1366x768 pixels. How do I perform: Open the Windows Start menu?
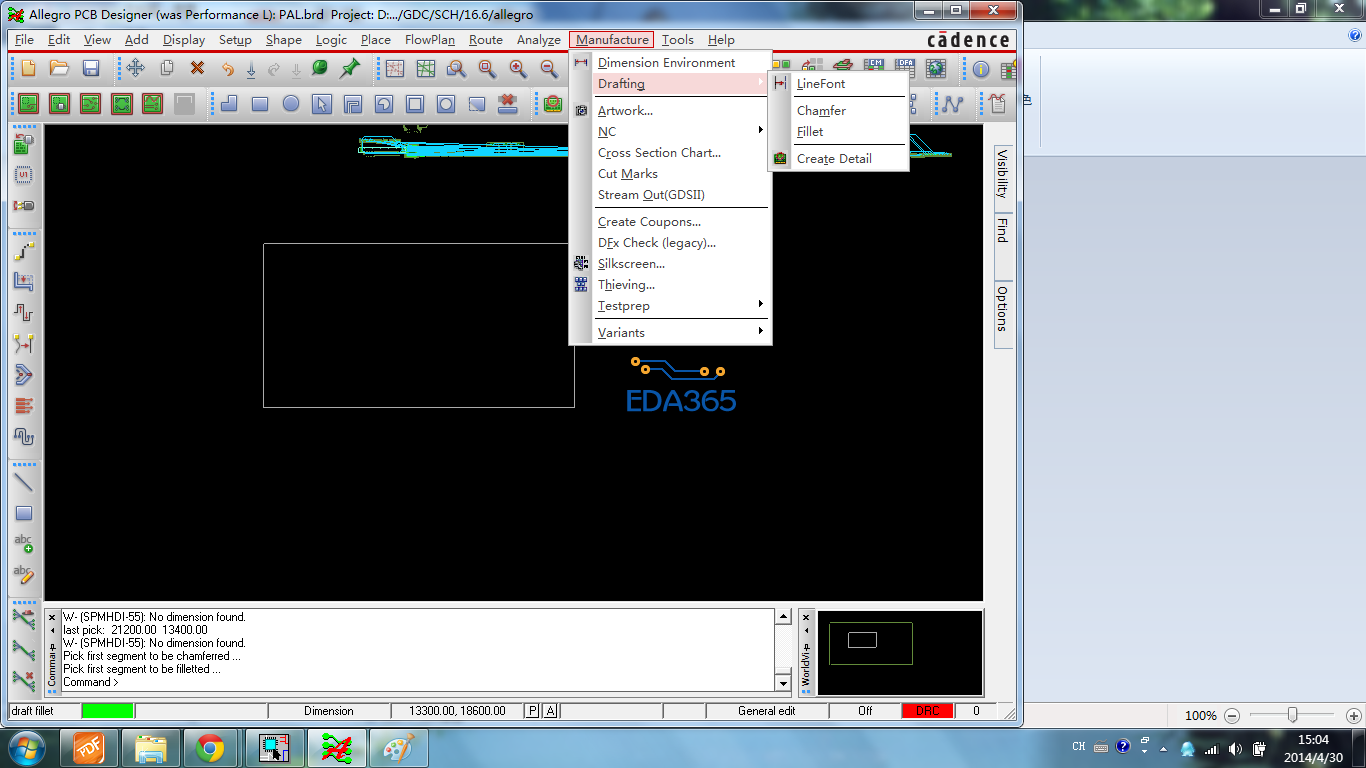pos(25,748)
